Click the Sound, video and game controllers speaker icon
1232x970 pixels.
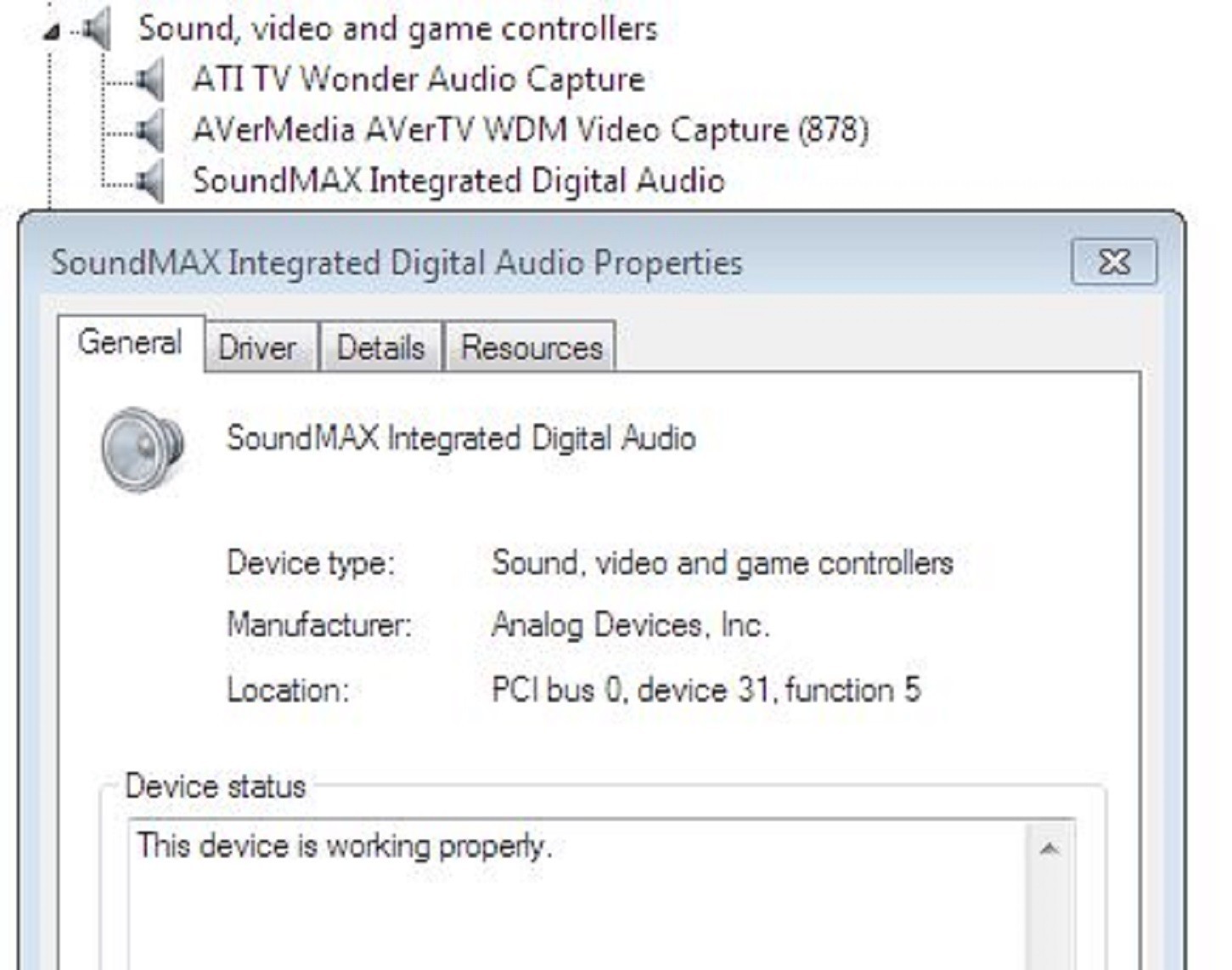97,29
